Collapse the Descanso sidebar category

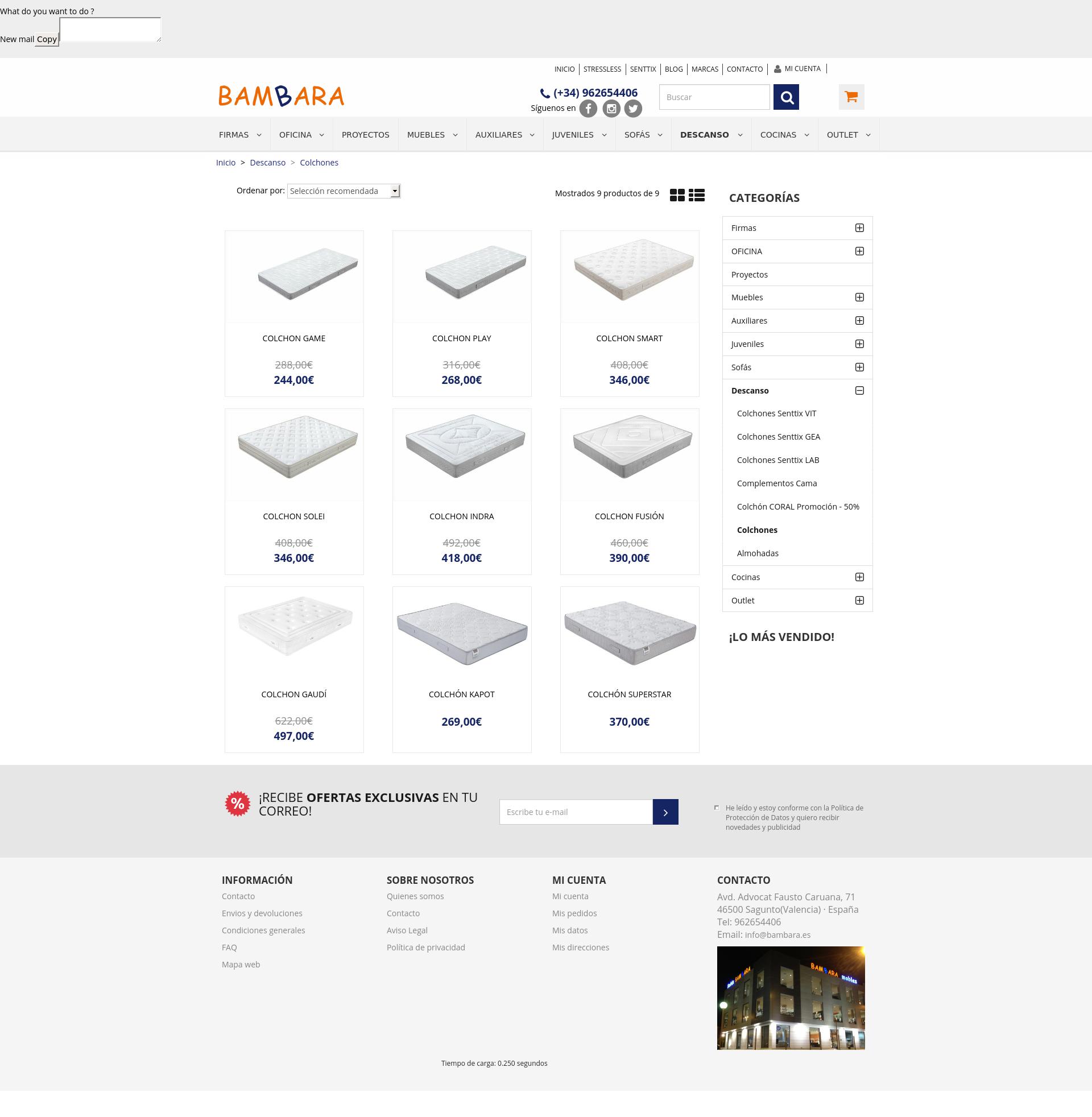tap(859, 391)
